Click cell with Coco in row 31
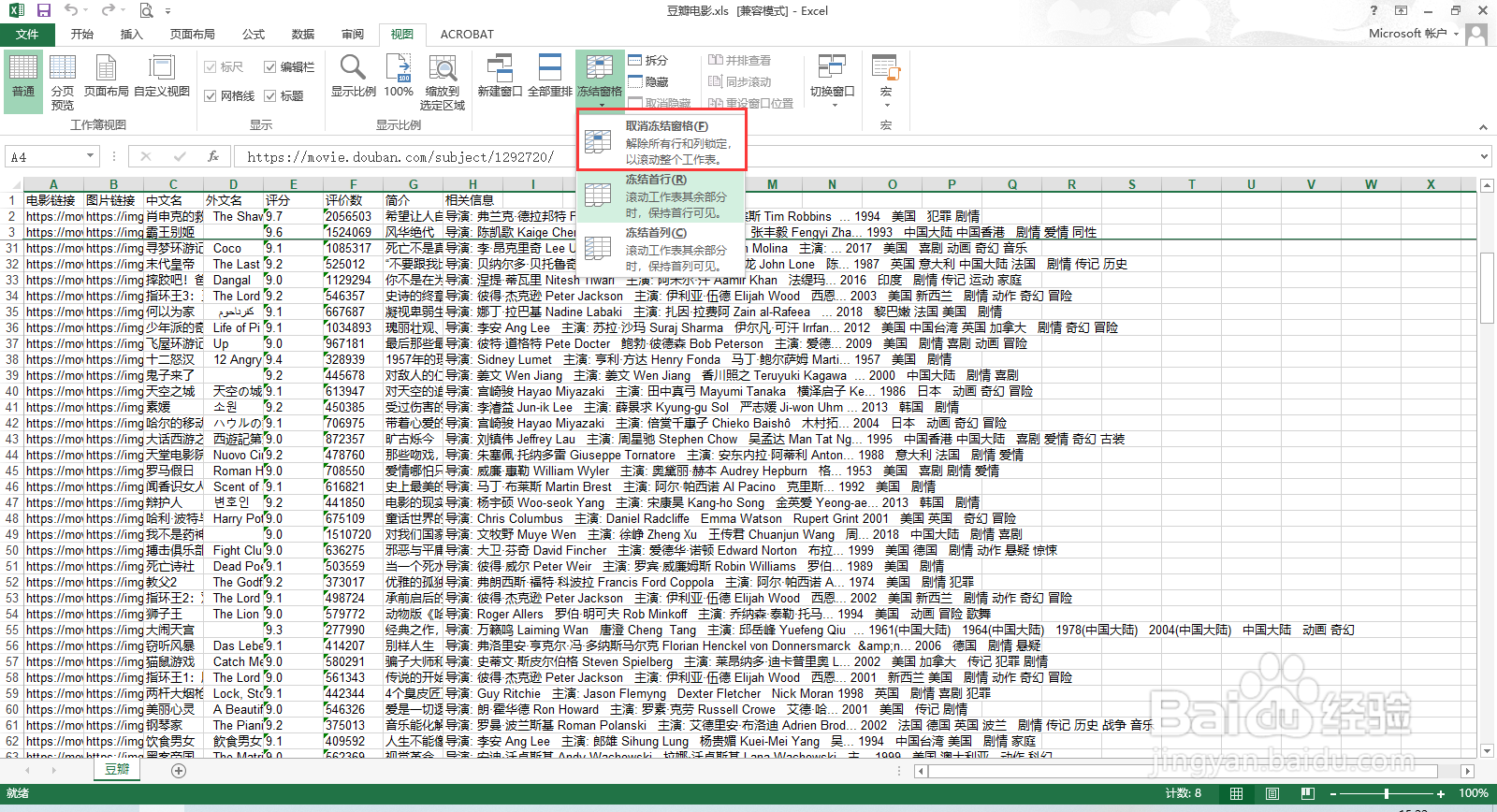Image resolution: width=1497 pixels, height=812 pixels. (233, 248)
